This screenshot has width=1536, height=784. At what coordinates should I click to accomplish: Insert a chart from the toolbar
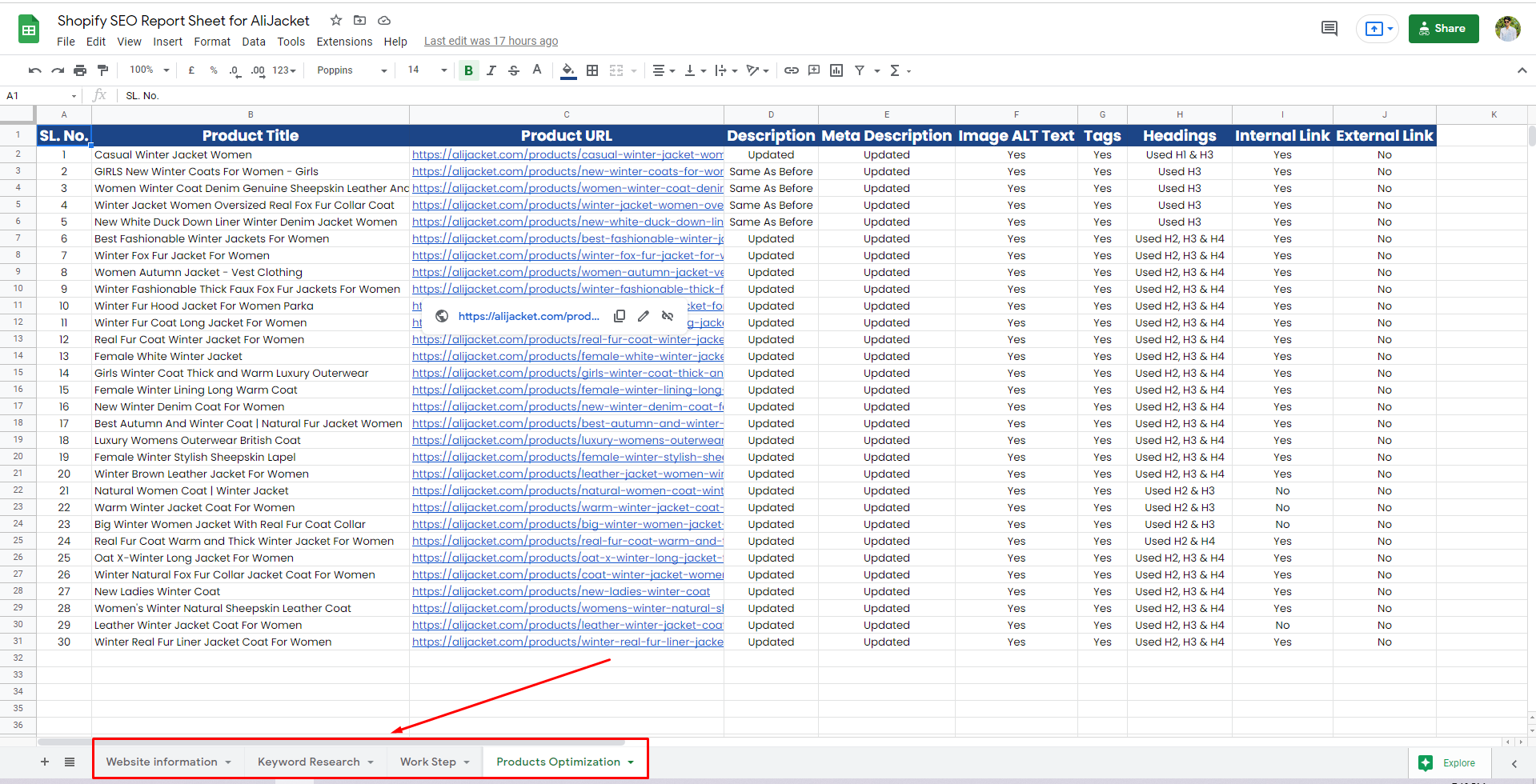[836, 70]
